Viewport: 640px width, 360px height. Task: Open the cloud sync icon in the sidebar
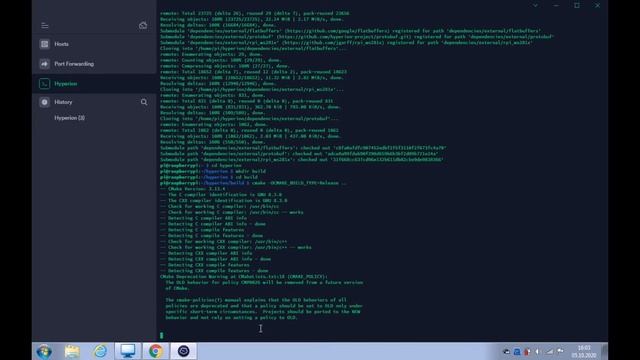pos(143,25)
